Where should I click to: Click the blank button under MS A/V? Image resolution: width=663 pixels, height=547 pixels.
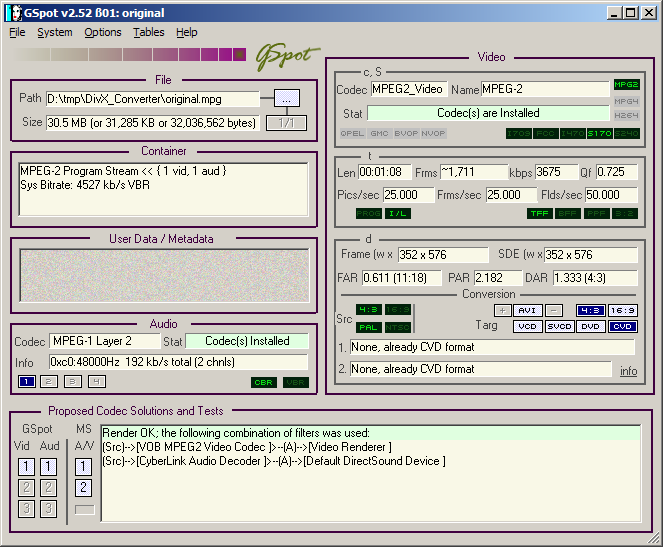85,509
